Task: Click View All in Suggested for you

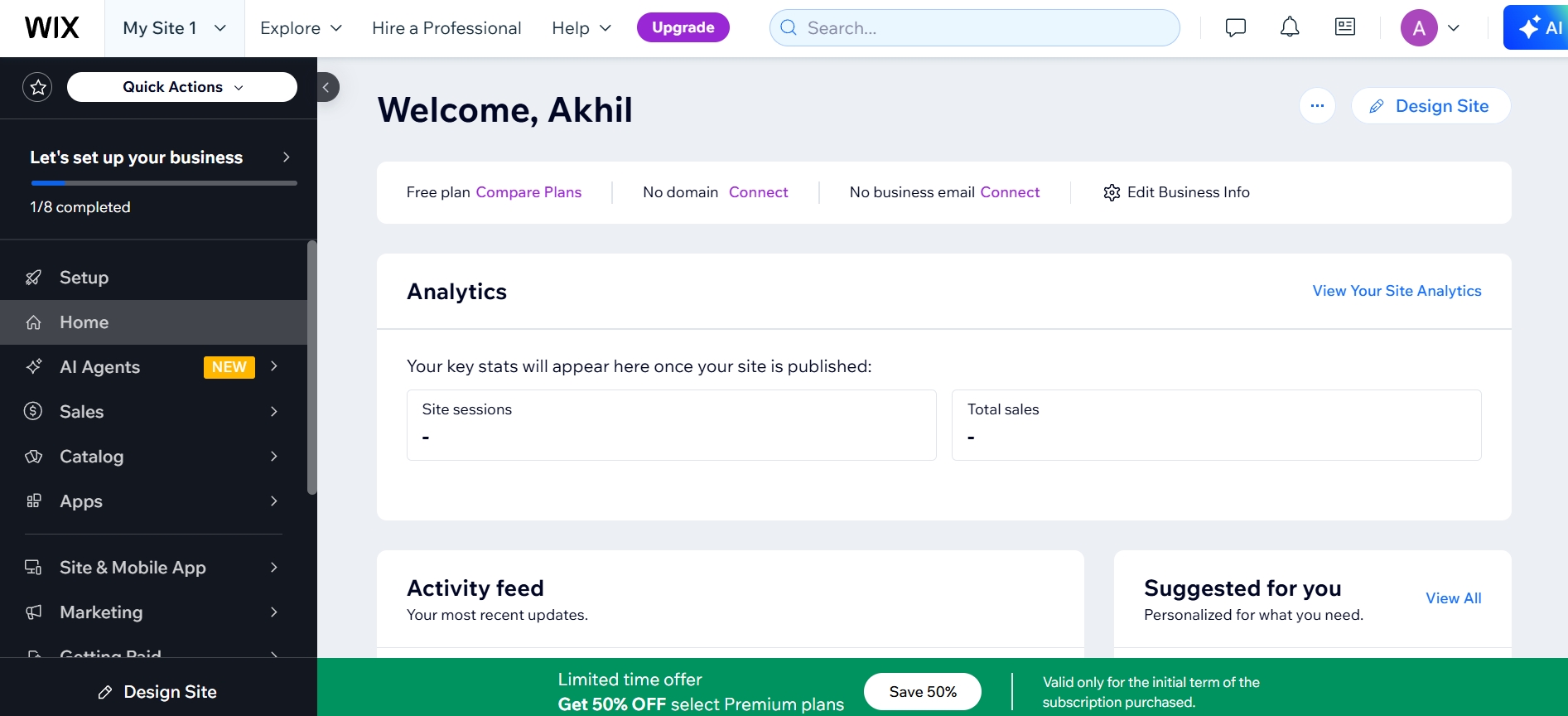Action: 1453,598
